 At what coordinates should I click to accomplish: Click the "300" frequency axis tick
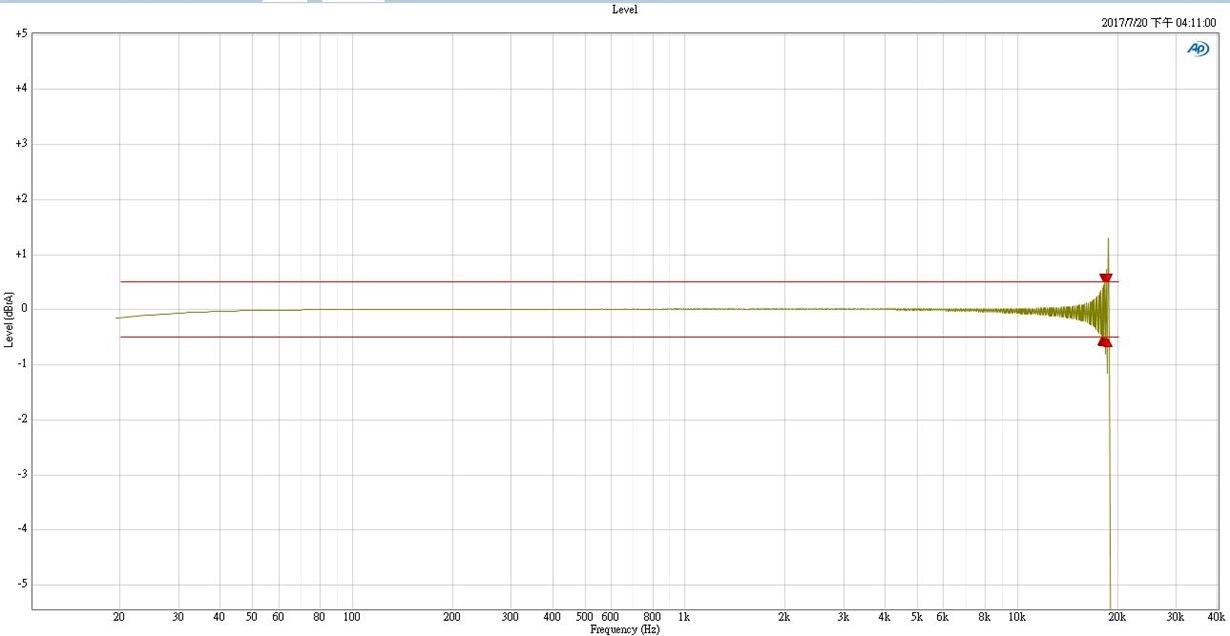coord(511,617)
